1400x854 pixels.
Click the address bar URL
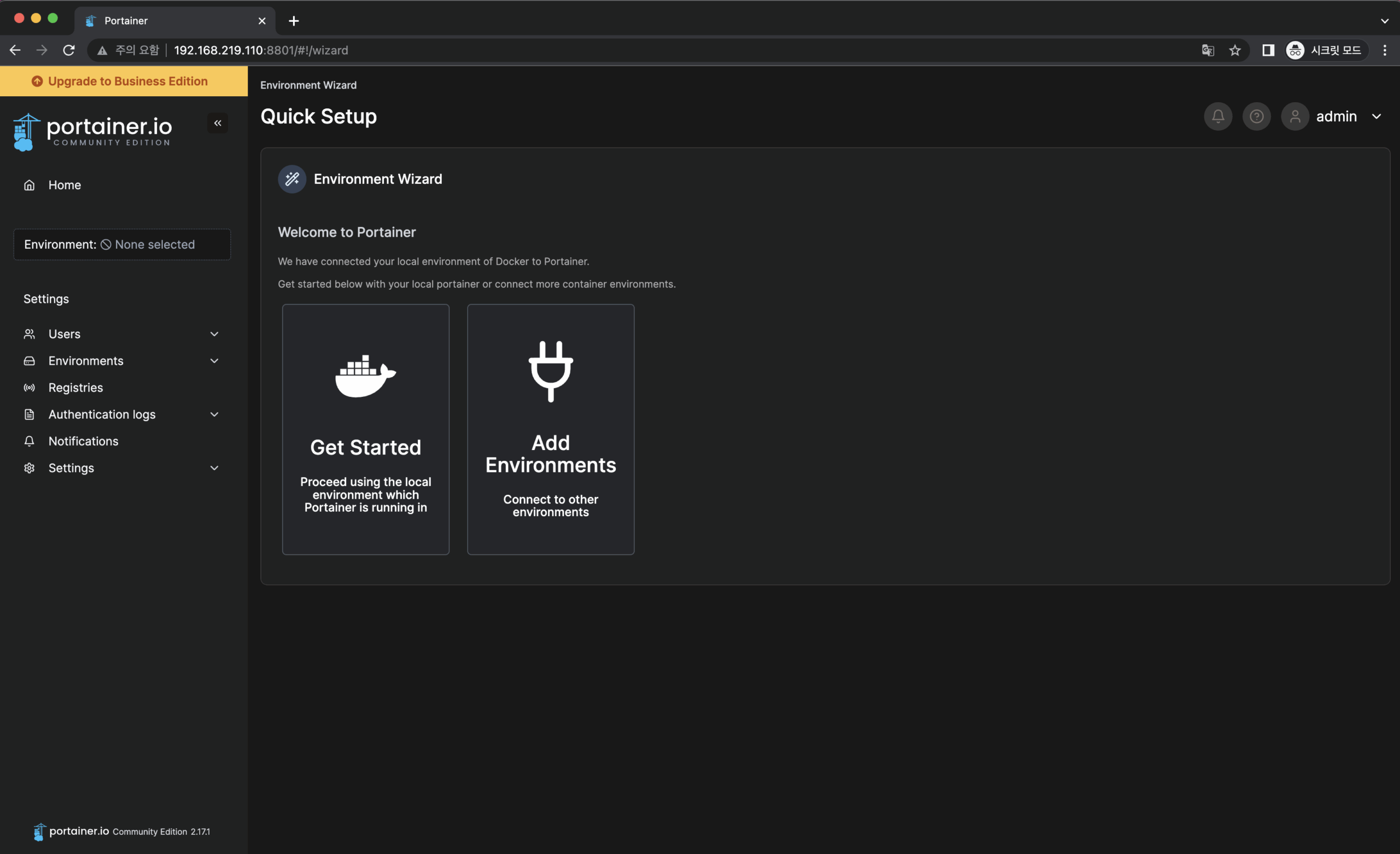261,50
